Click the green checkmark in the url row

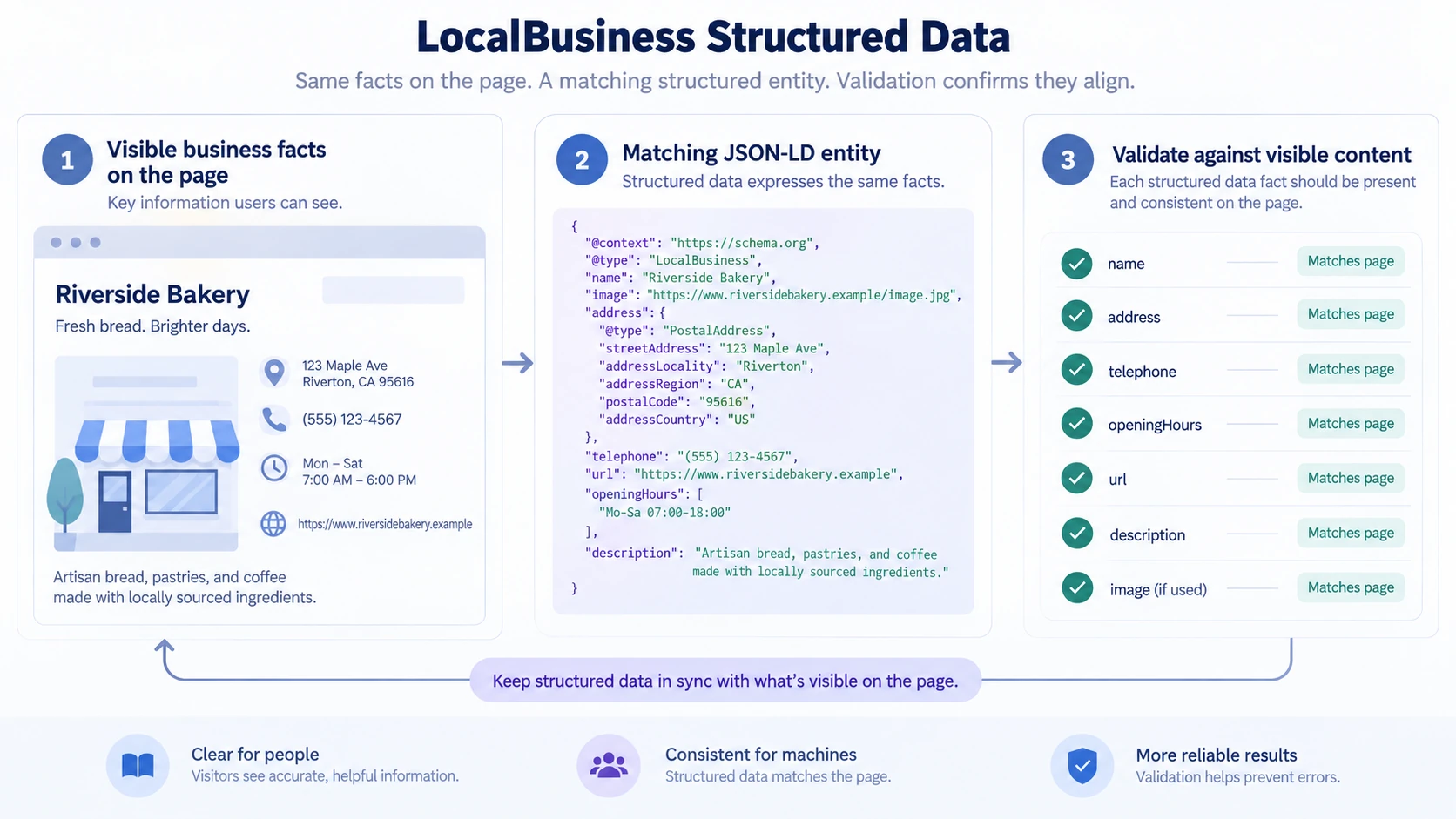(1077, 478)
